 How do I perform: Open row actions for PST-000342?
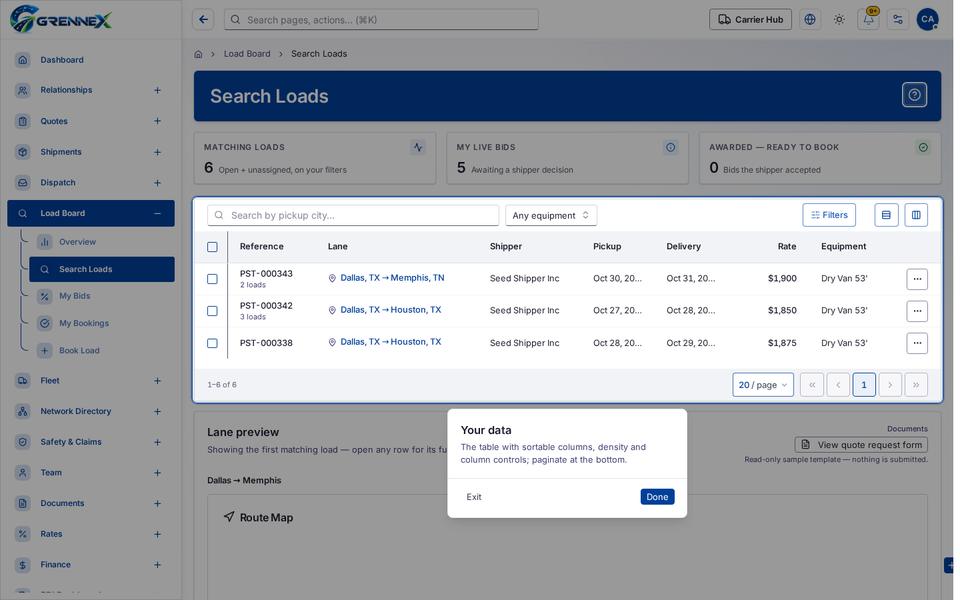pyautogui.click(x=917, y=310)
